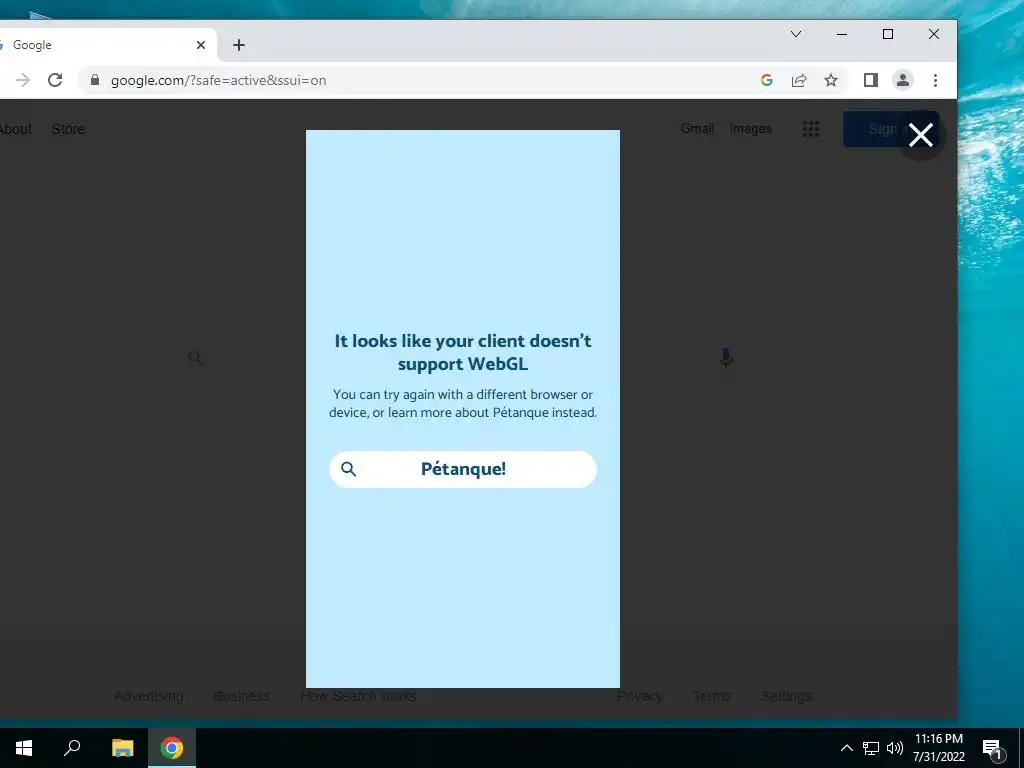Close the Google tab

coord(201,45)
